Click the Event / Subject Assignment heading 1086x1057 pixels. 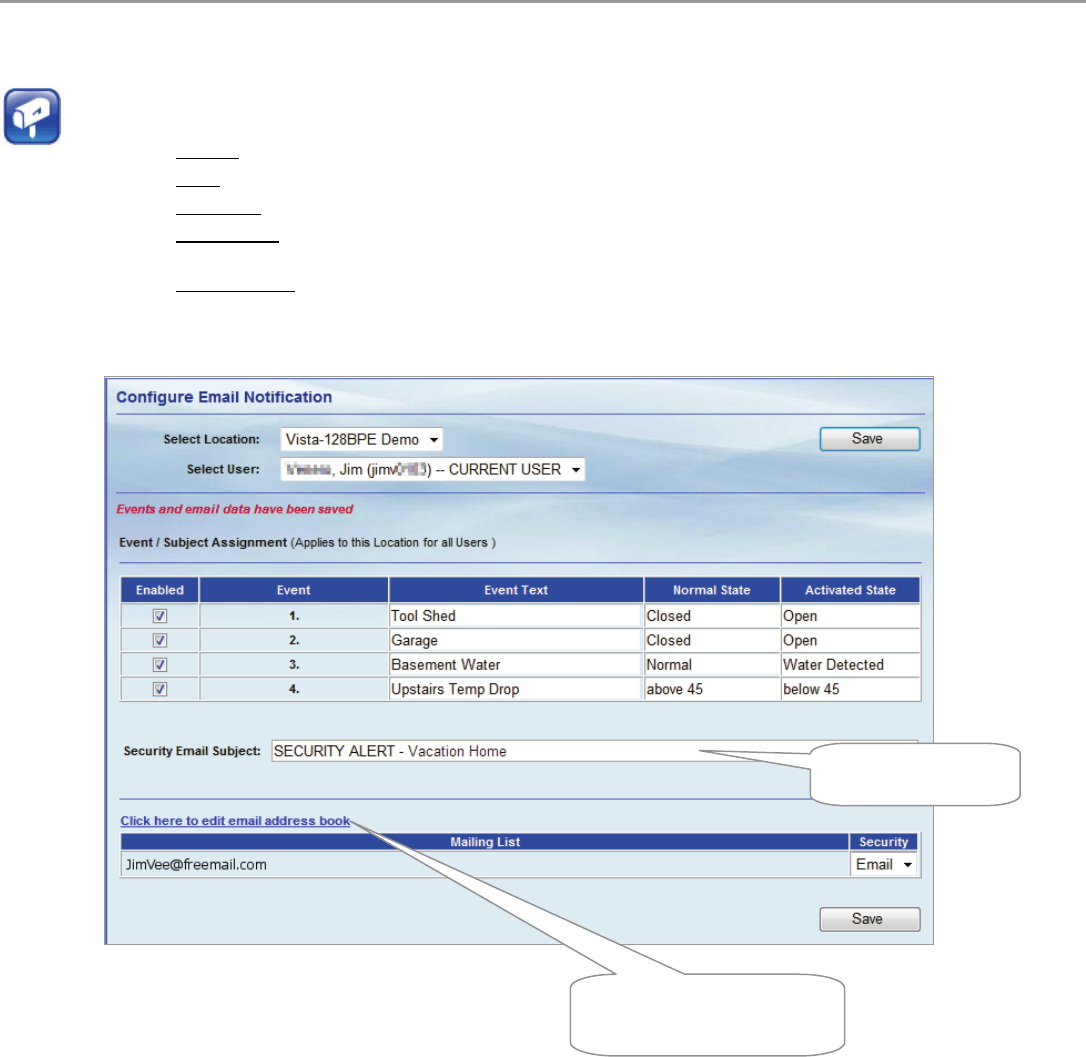click(x=203, y=542)
